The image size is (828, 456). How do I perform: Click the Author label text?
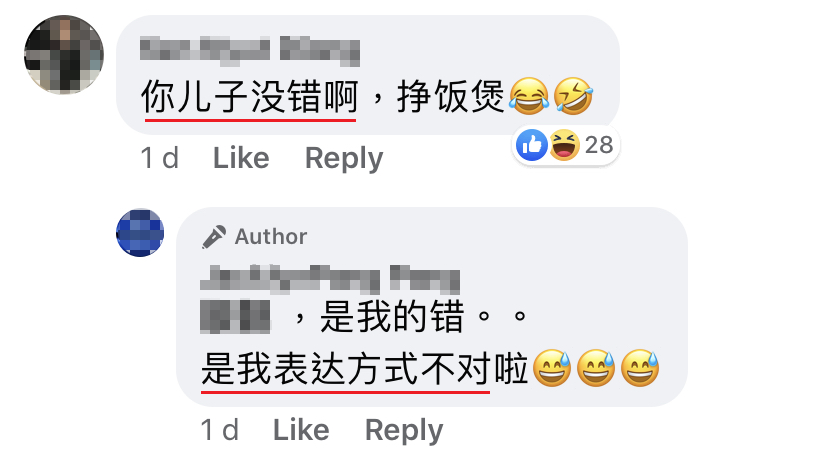coord(270,236)
